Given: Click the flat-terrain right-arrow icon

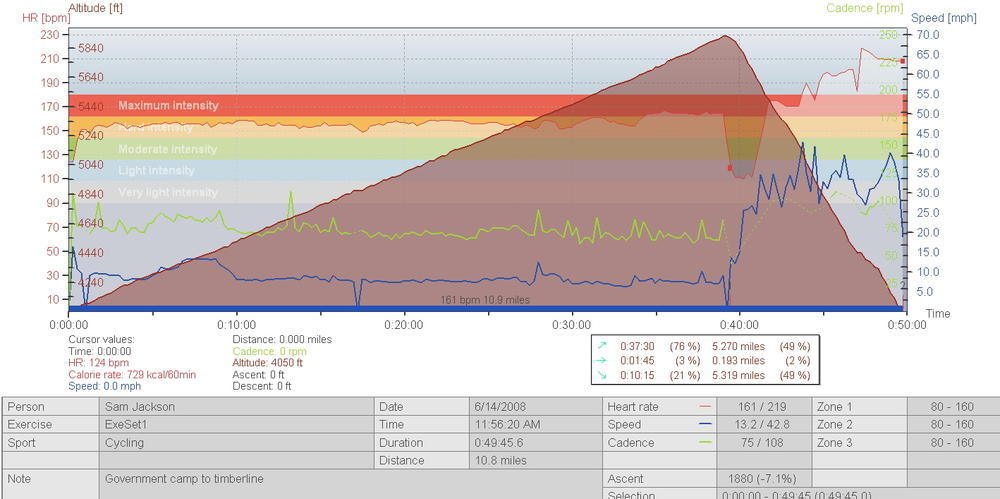Looking at the screenshot, I should click(603, 360).
